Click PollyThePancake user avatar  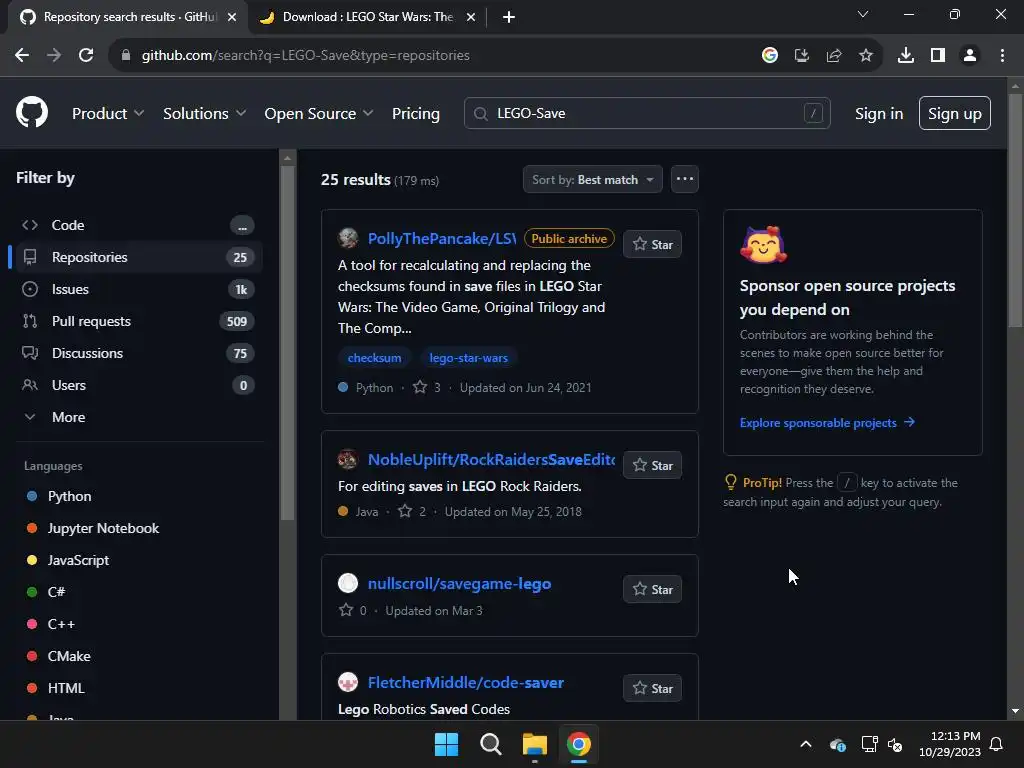[347, 238]
